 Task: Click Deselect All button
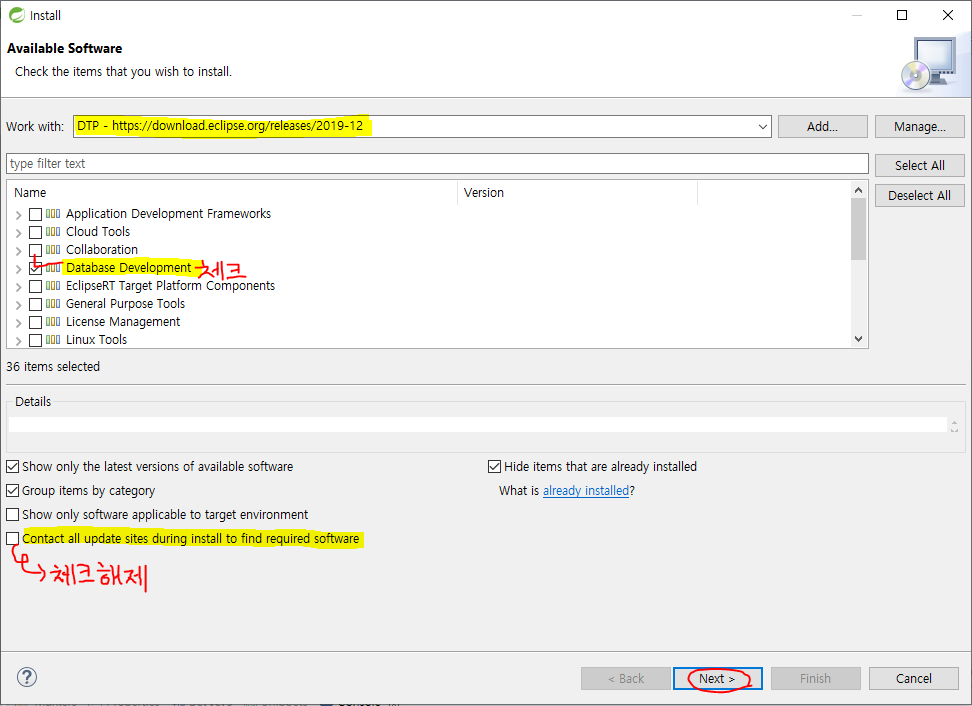[x=919, y=195]
